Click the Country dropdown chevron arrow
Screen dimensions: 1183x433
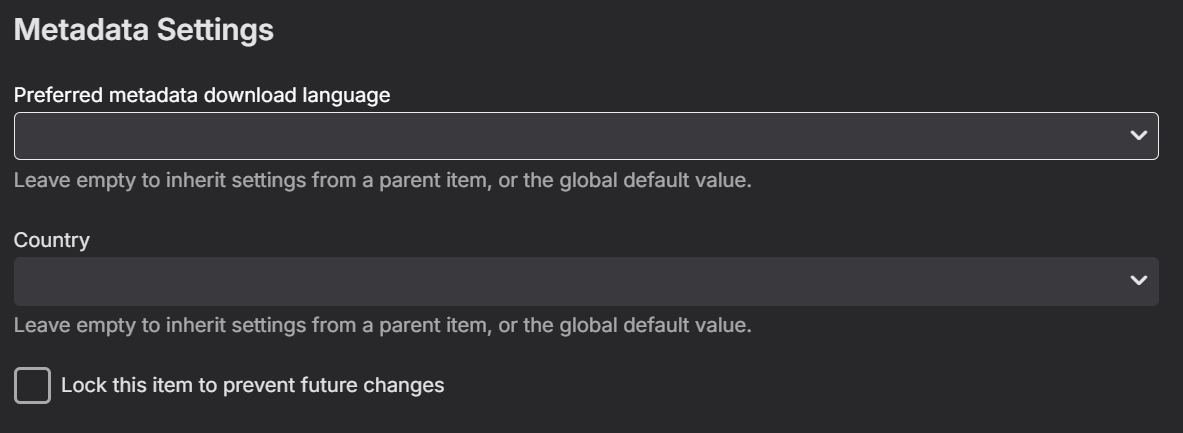coord(1137,281)
